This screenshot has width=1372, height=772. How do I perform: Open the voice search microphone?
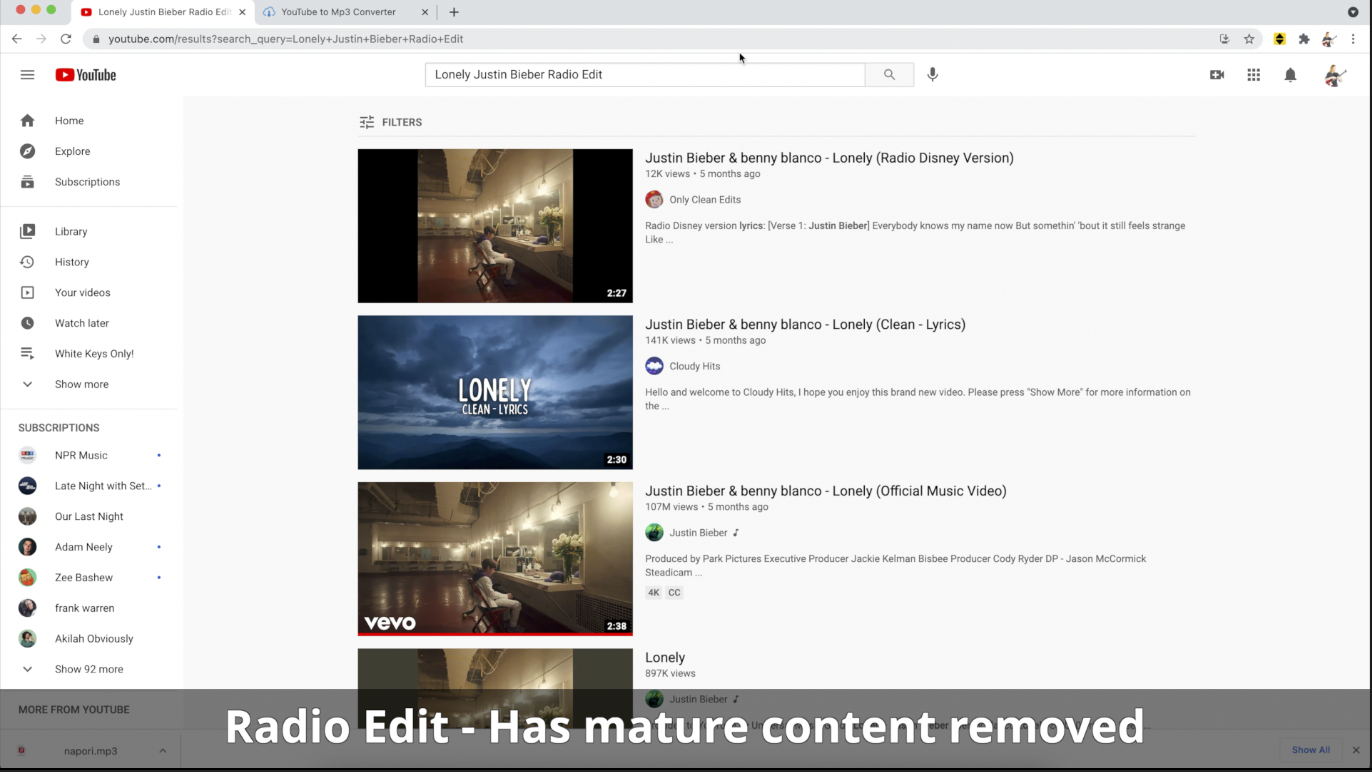tap(932, 74)
